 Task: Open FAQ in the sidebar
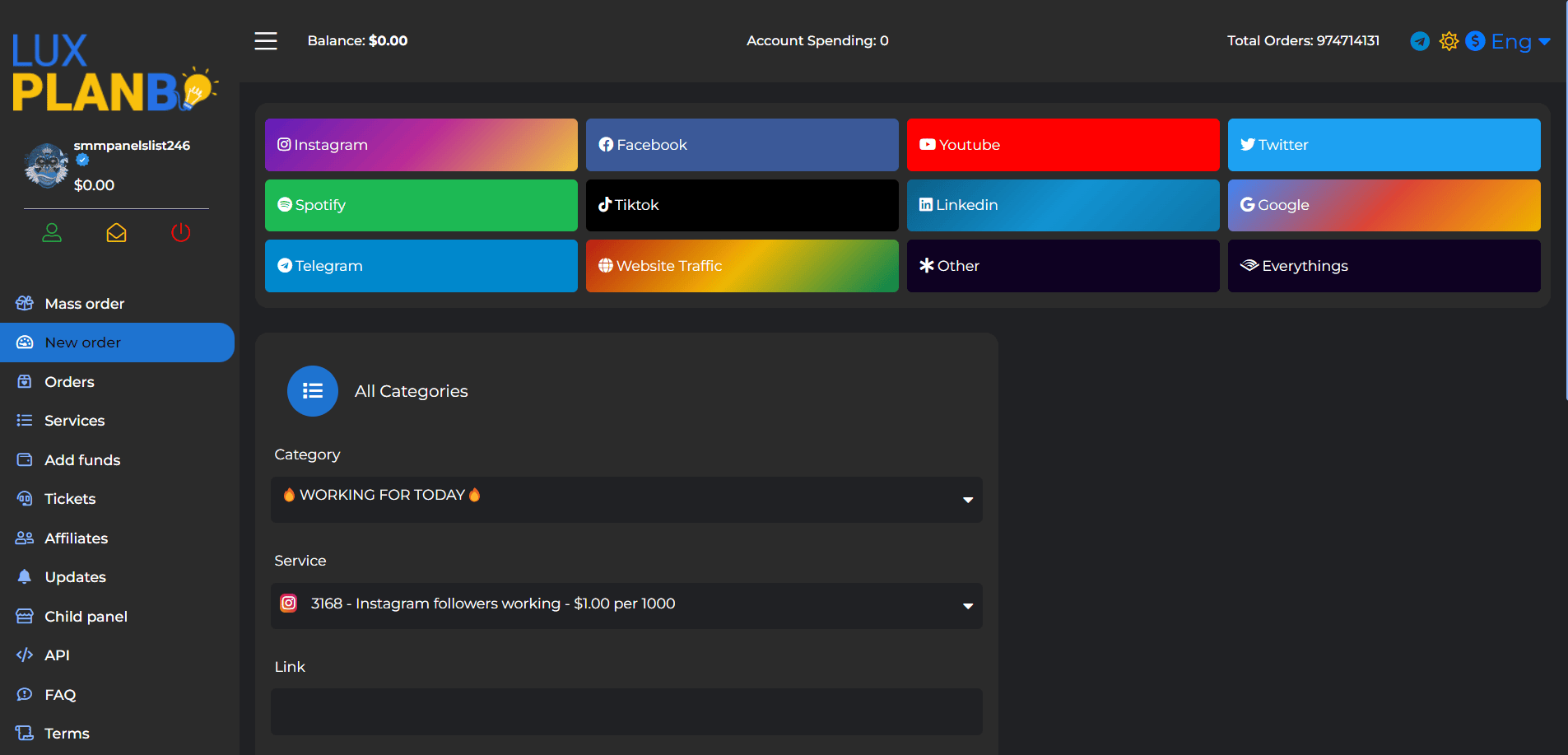[x=117, y=695]
